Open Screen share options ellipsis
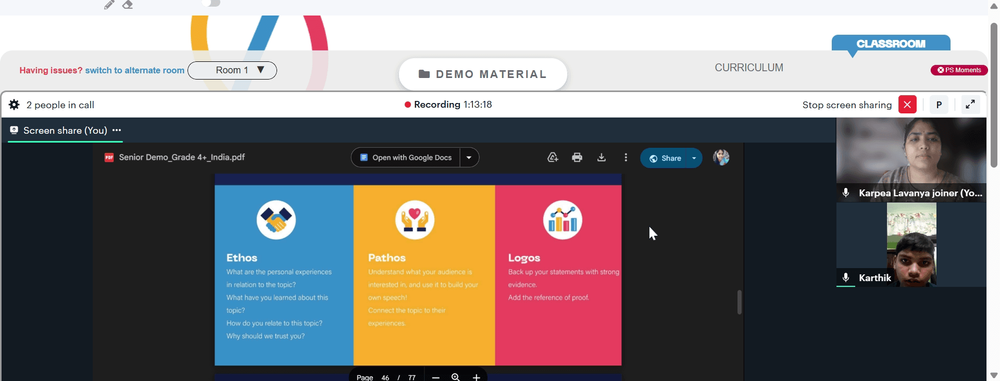 (117, 130)
